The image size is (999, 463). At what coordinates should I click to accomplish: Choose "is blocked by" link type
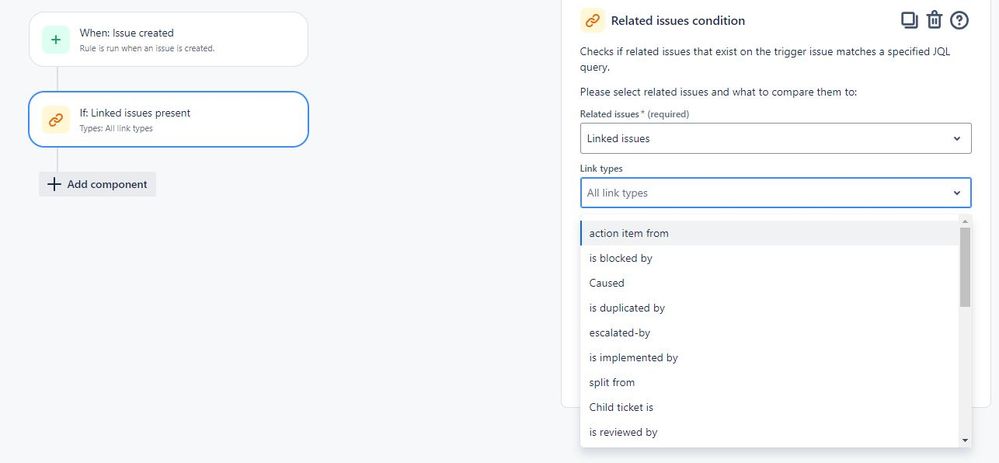pyautogui.click(x=770, y=258)
